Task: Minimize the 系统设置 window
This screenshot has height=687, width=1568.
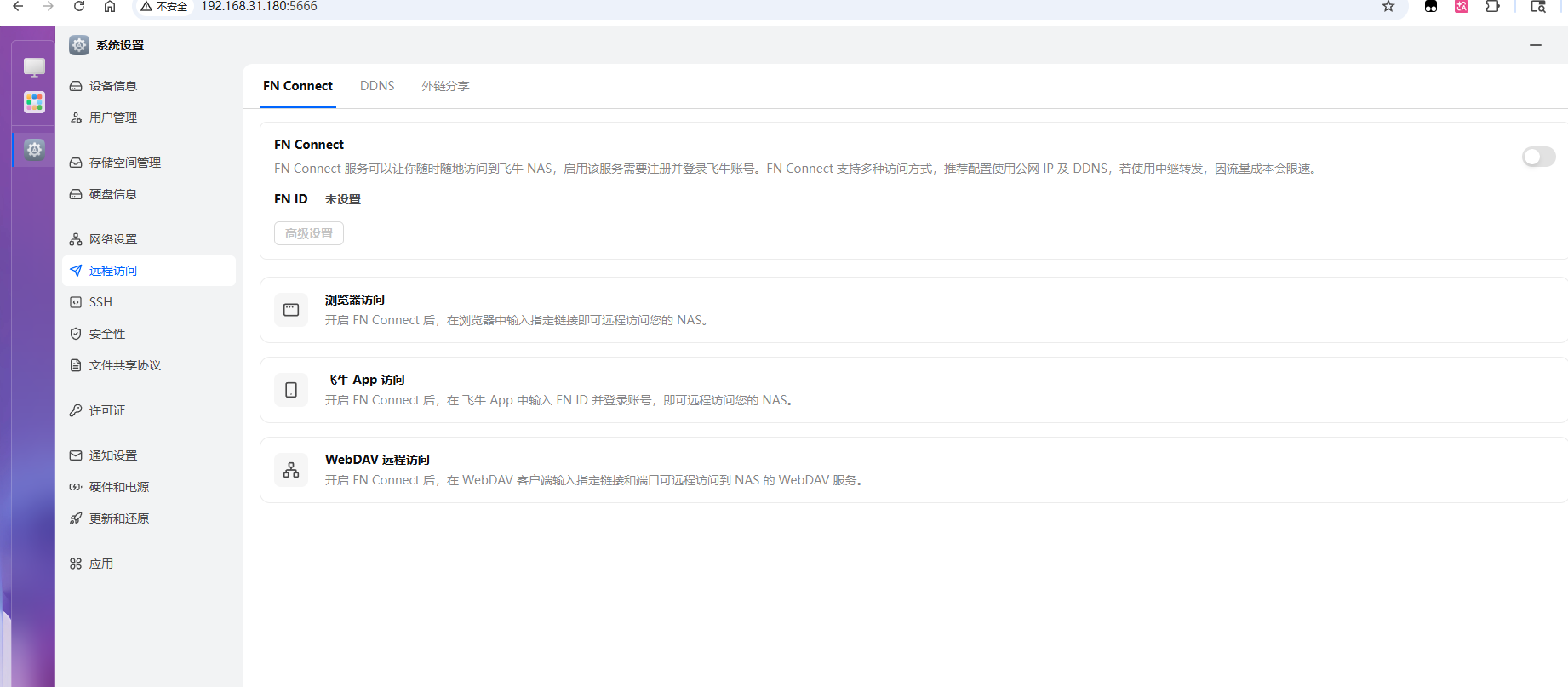Action: coord(1536,45)
